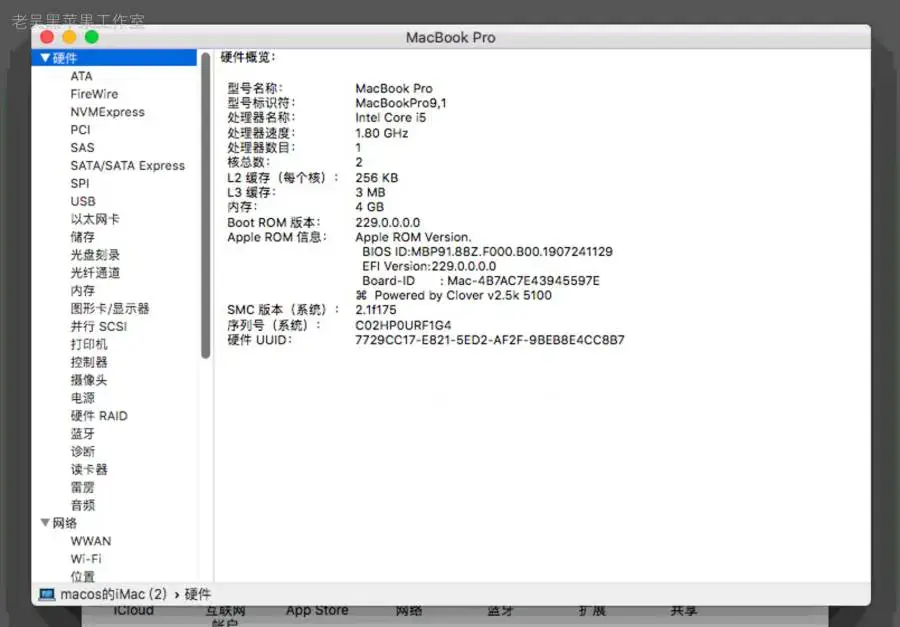Collapse the 网络 disclosure triangle
This screenshot has width=900, height=627.
point(45,522)
